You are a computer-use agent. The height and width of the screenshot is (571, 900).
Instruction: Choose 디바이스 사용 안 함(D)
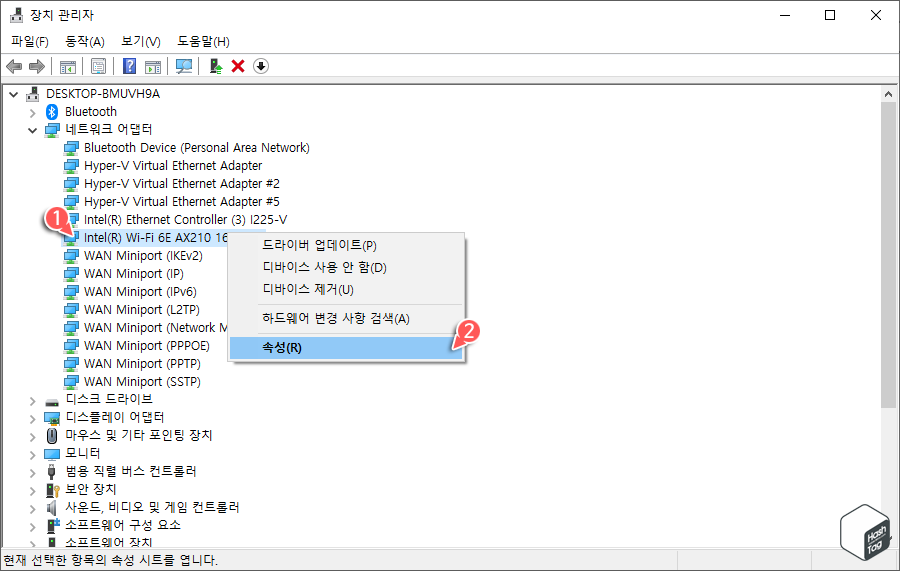point(346,267)
